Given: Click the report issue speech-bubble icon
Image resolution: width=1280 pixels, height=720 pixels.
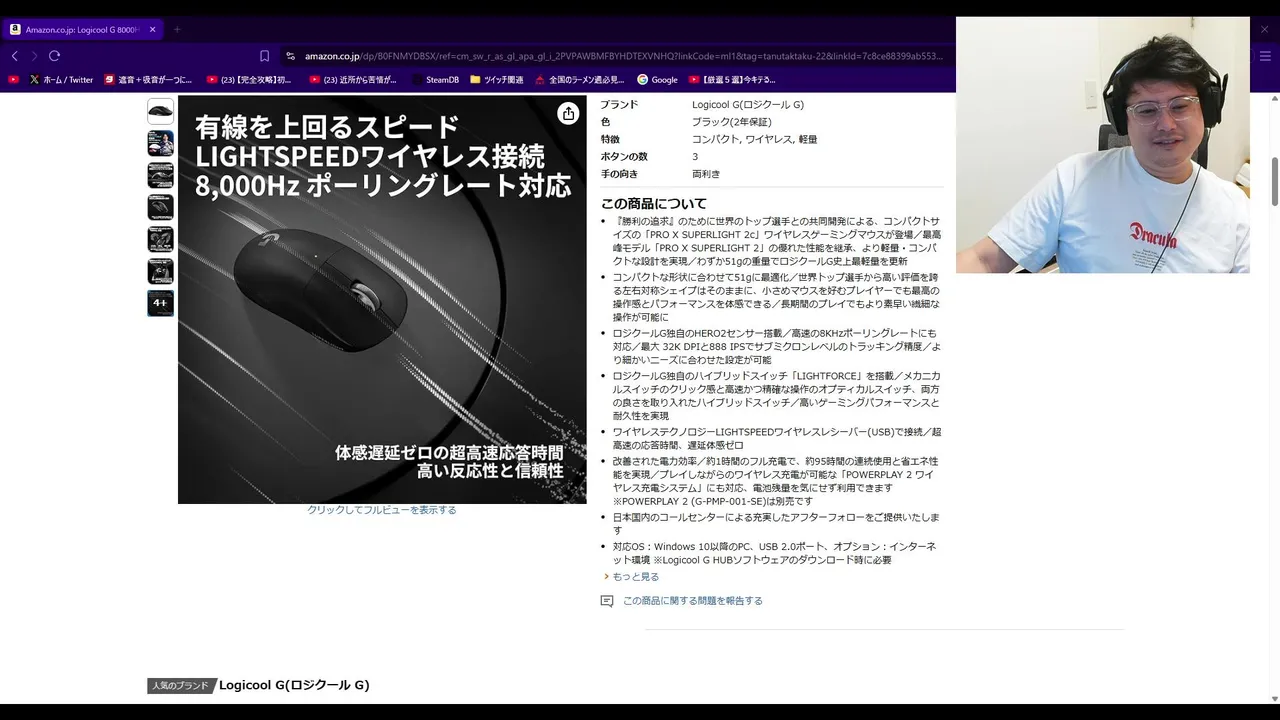Looking at the screenshot, I should click(x=606, y=601).
